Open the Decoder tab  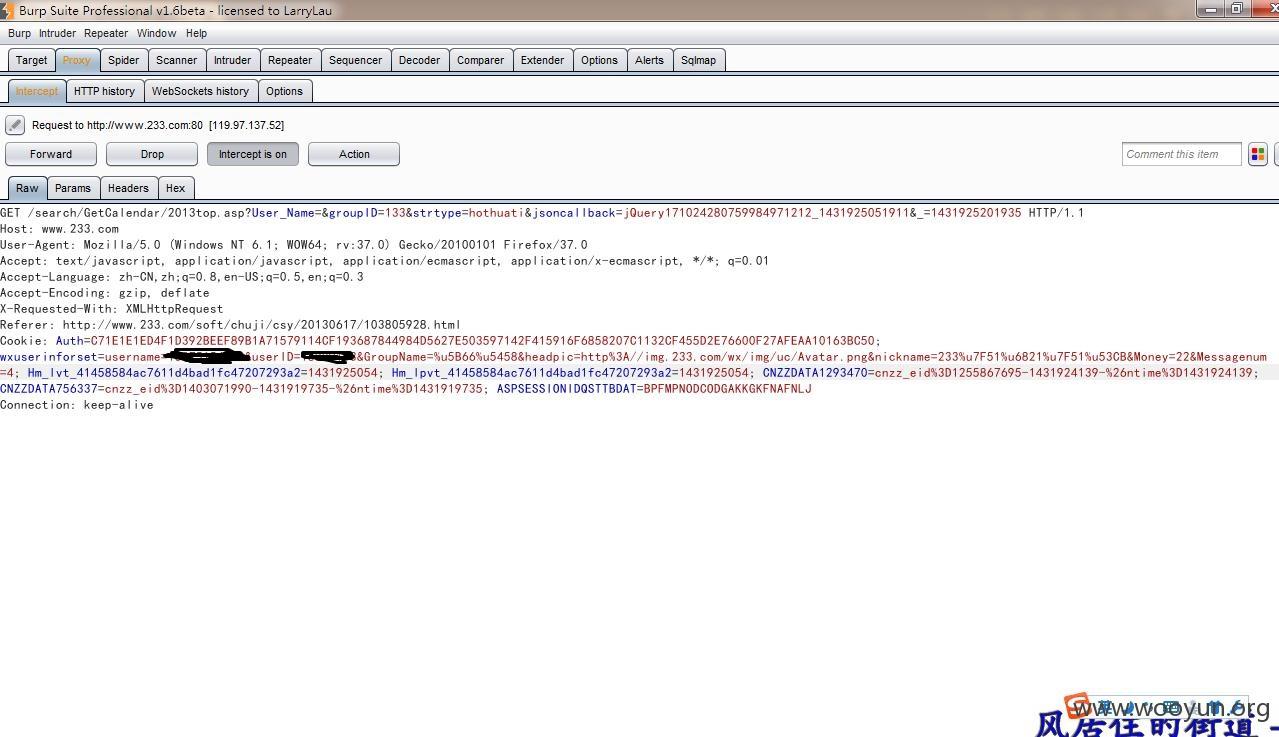[420, 60]
